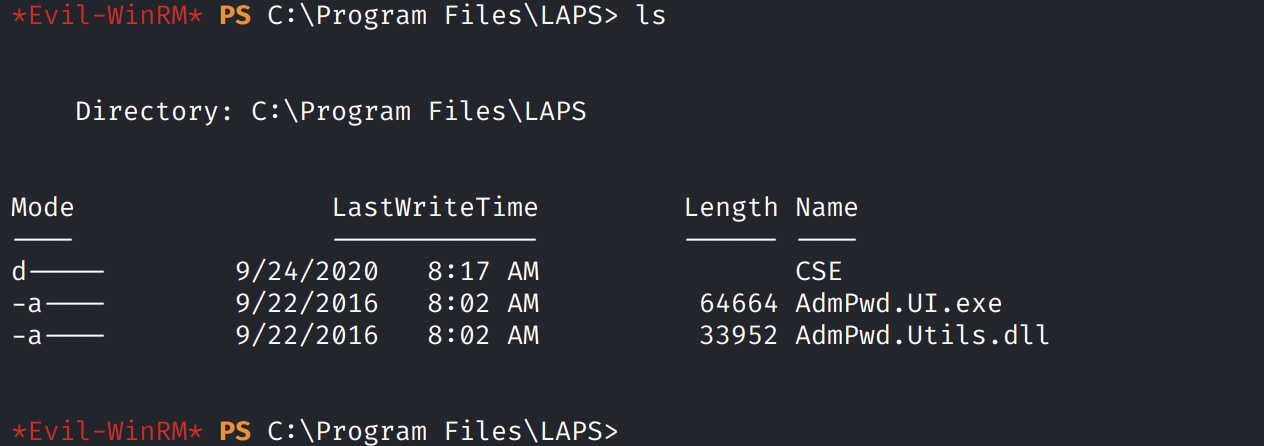This screenshot has width=1264, height=446.
Task: Click the 9/24/2020 date of CSE
Action: [x=307, y=271]
